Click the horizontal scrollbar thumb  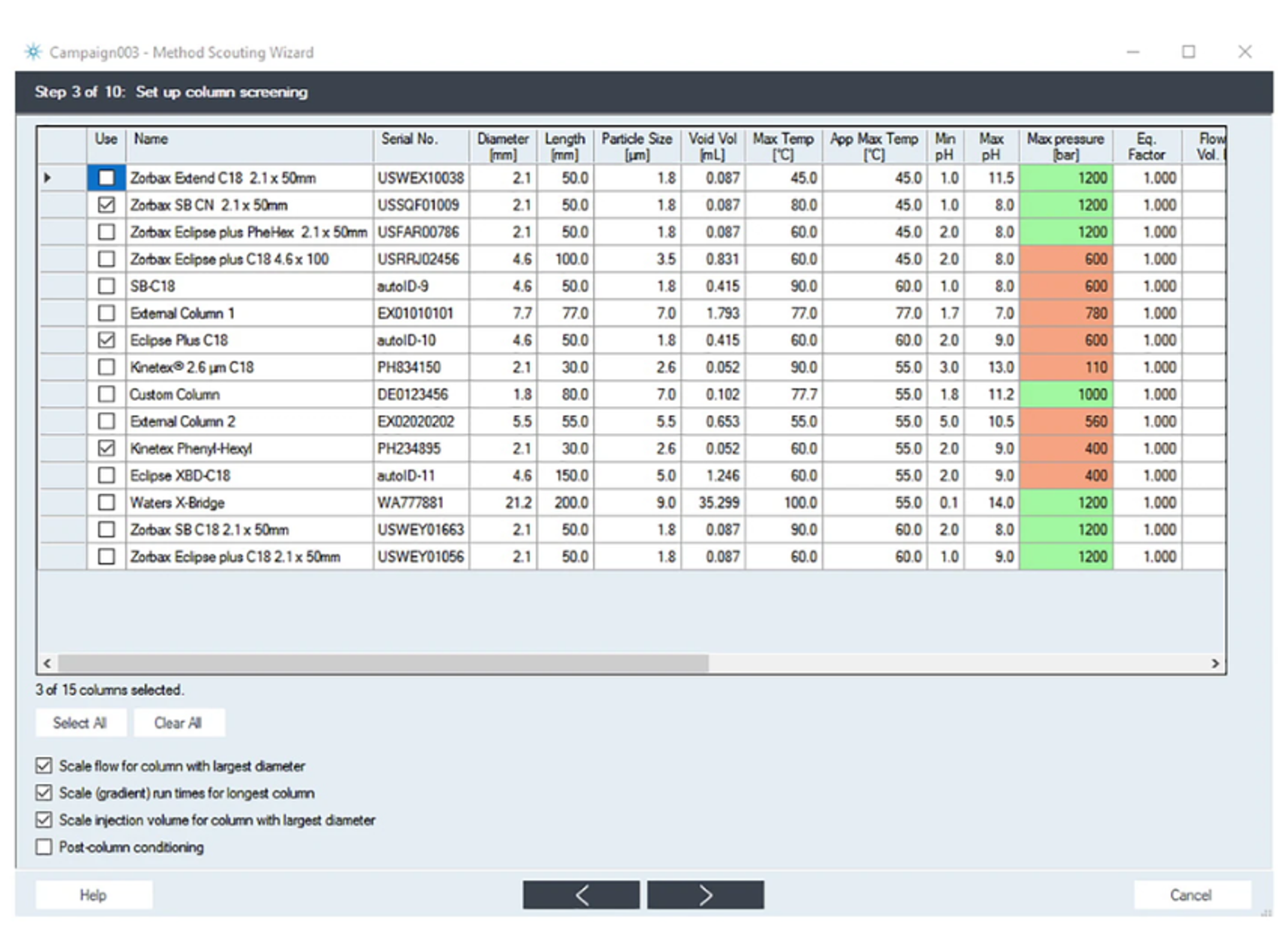383,663
